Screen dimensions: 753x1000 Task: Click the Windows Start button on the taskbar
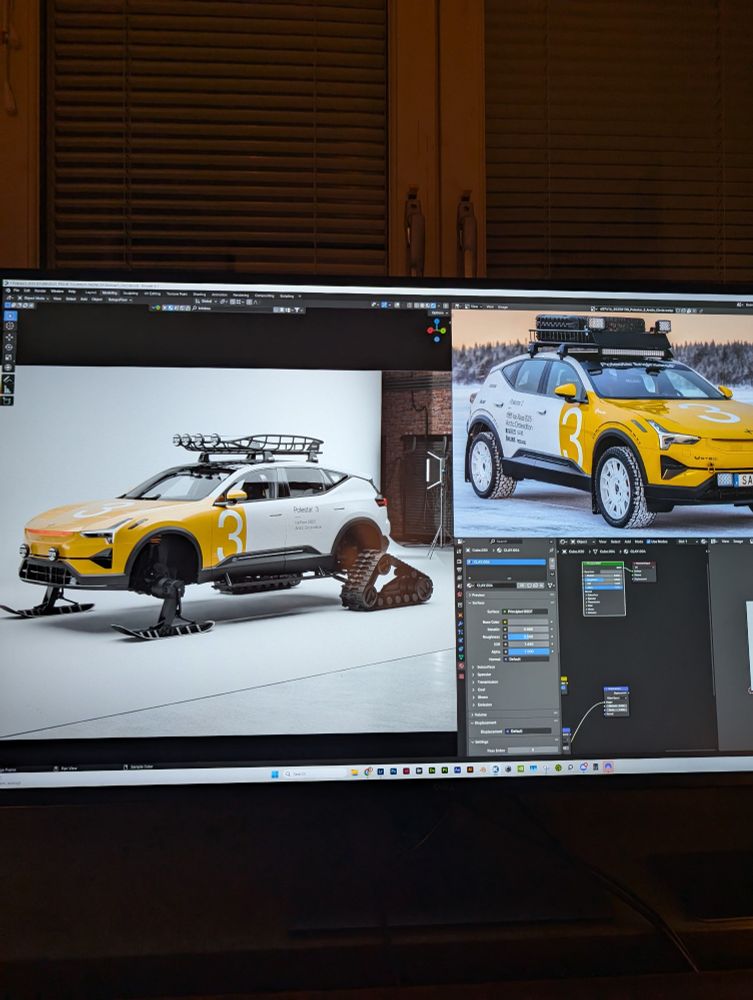pos(275,774)
